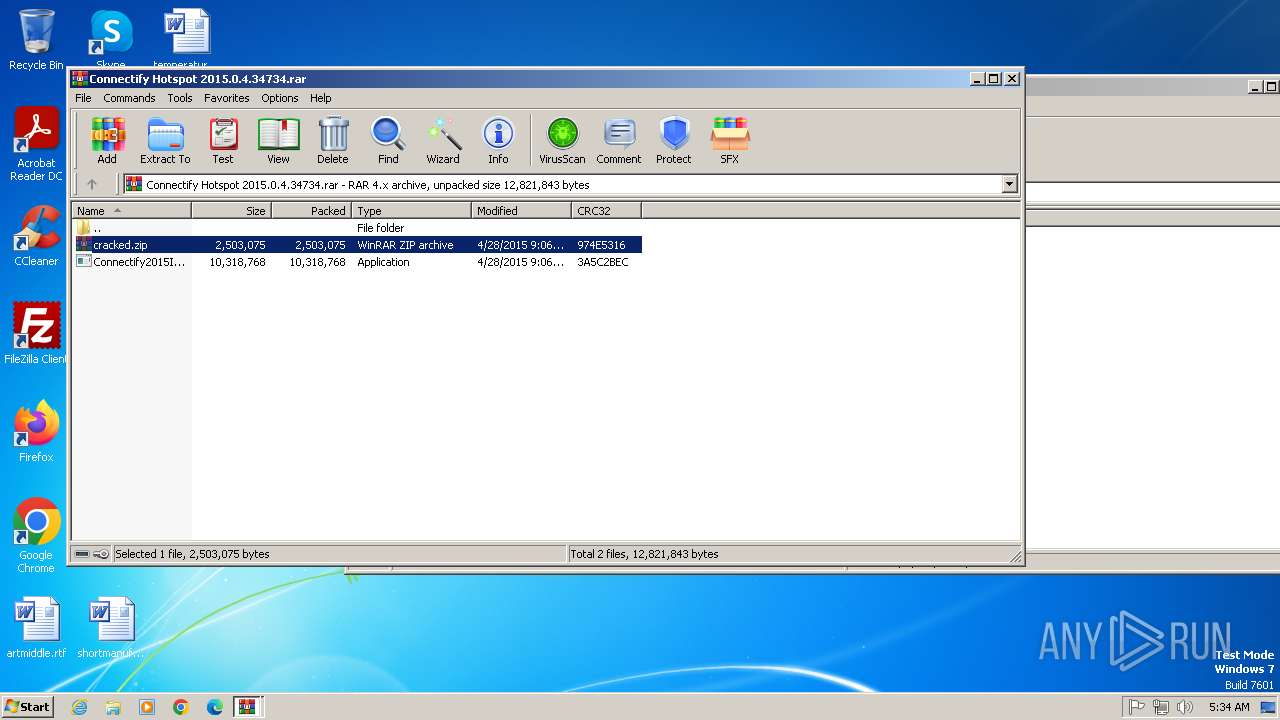Launch Internet Explorer from taskbar

tap(79, 707)
